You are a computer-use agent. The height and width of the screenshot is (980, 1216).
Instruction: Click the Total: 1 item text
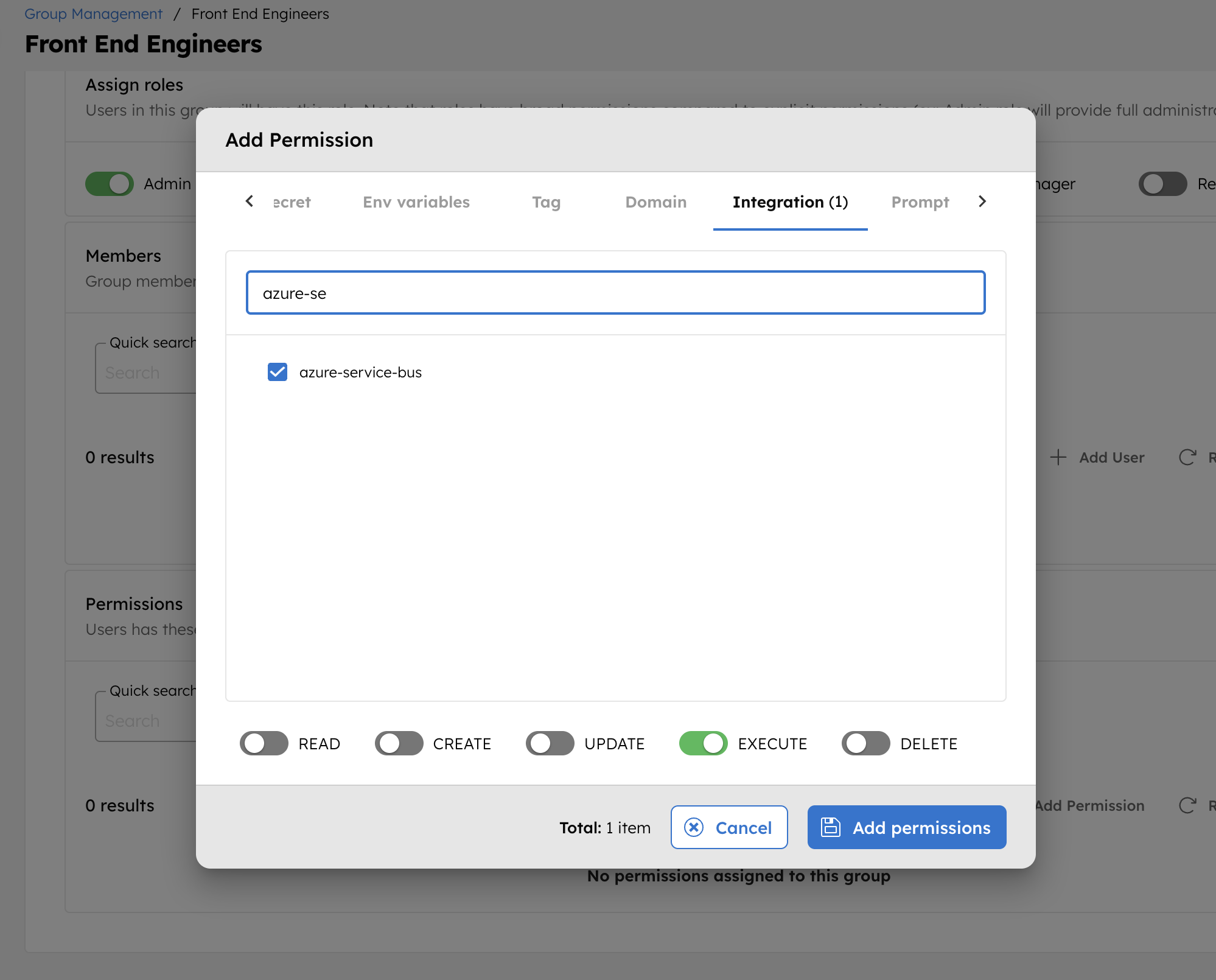(x=605, y=827)
